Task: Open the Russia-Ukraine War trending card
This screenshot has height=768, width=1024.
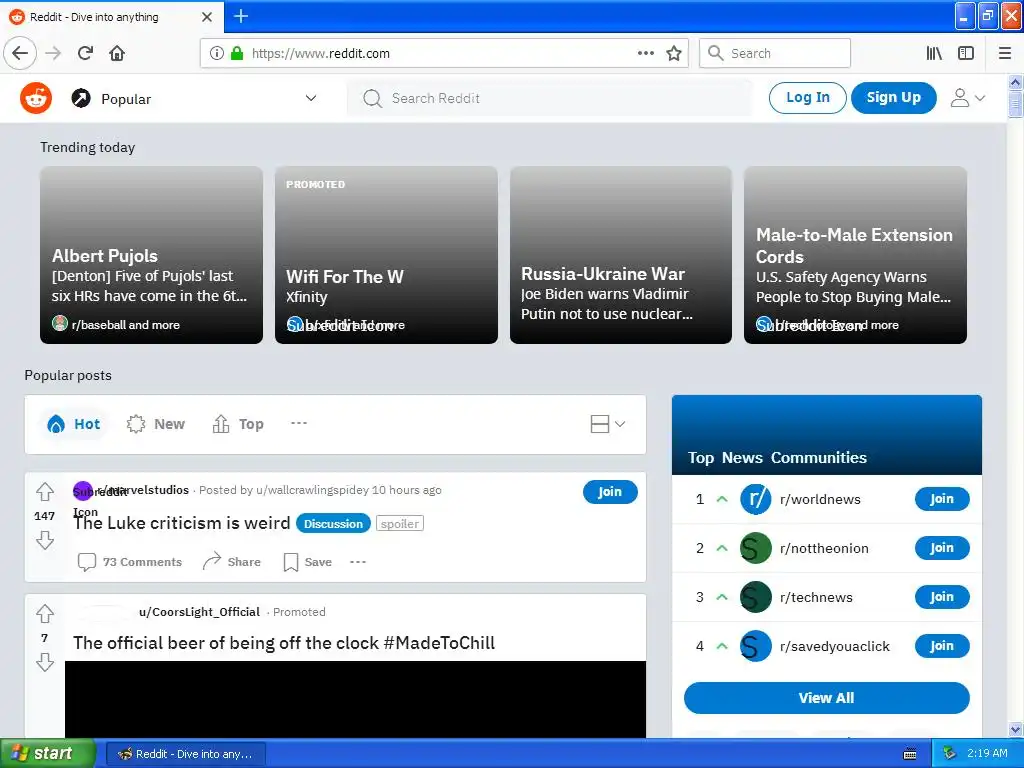Action: click(620, 255)
